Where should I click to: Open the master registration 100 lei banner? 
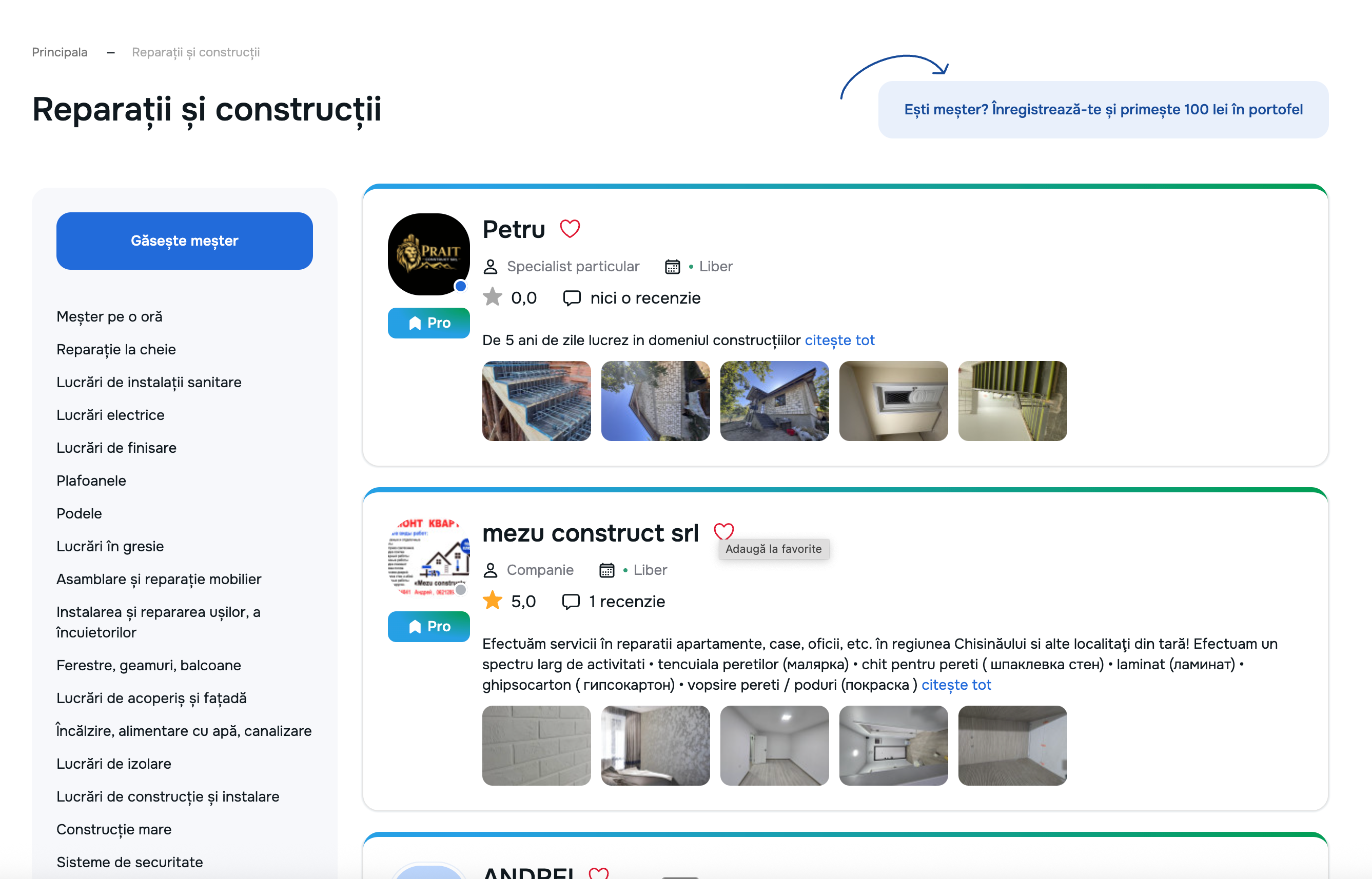click(1103, 110)
